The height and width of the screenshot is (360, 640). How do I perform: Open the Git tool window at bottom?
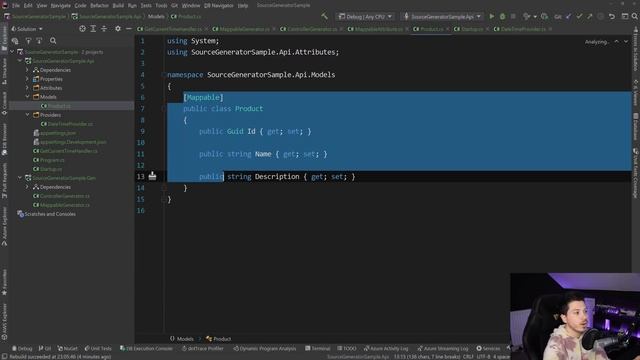(x=44, y=349)
